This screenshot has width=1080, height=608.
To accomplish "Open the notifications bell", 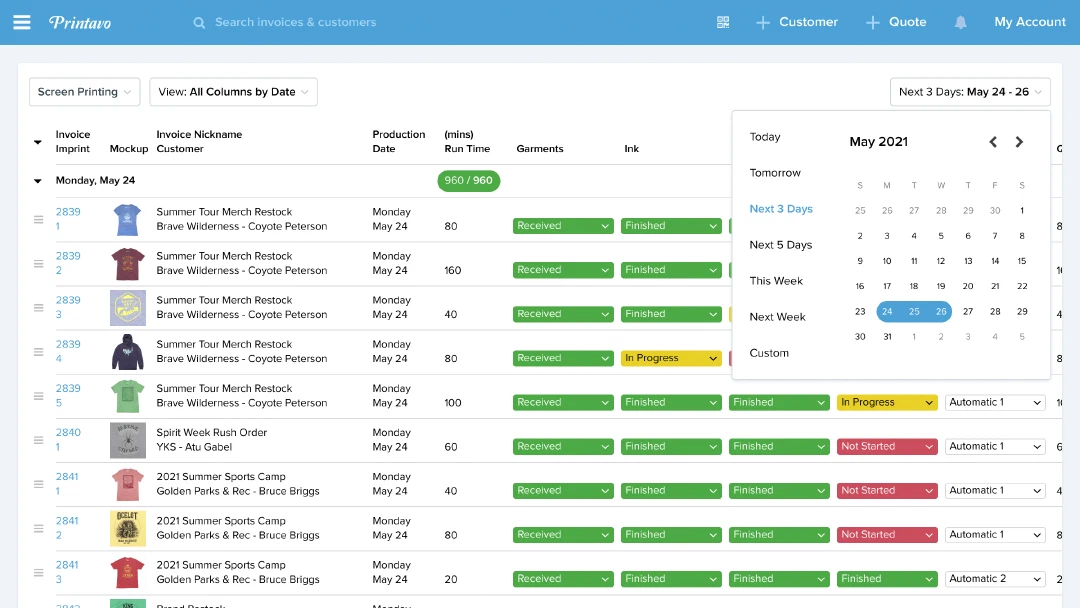I will tap(960, 23).
